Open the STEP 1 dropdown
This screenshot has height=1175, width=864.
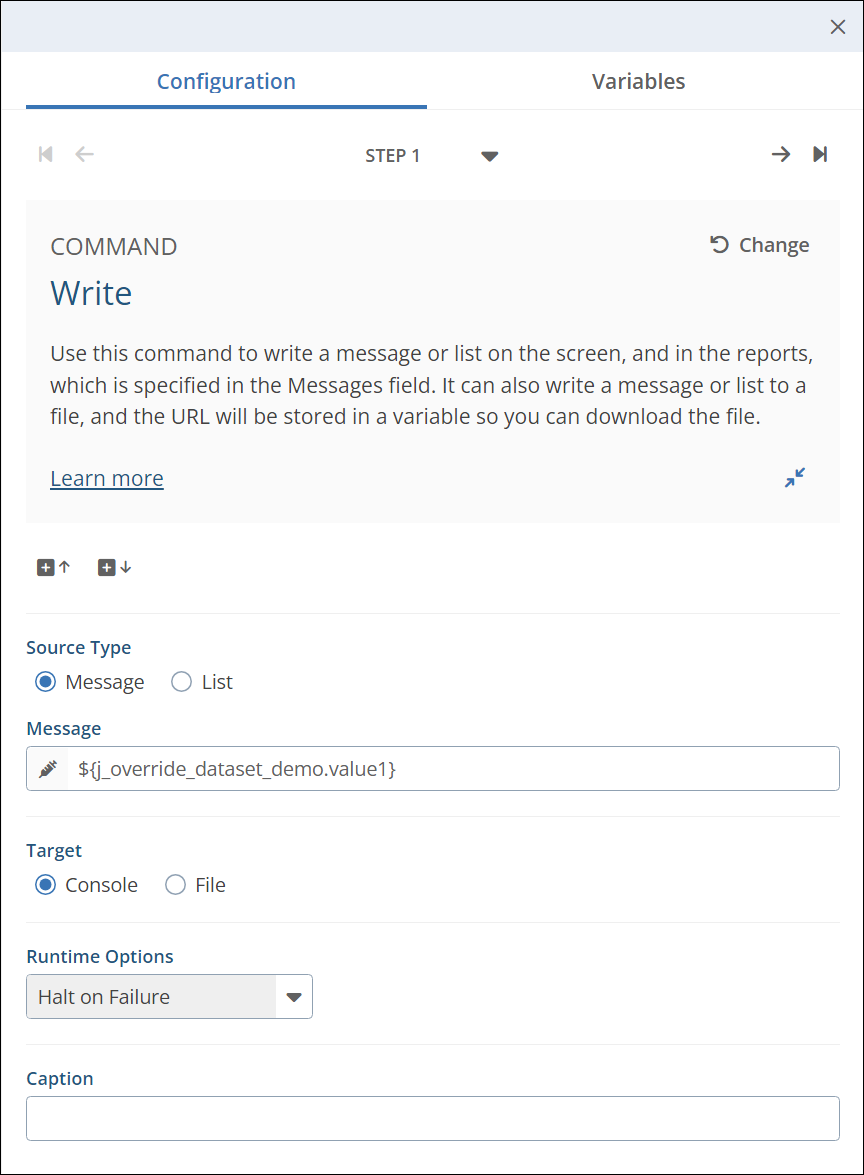coord(489,156)
